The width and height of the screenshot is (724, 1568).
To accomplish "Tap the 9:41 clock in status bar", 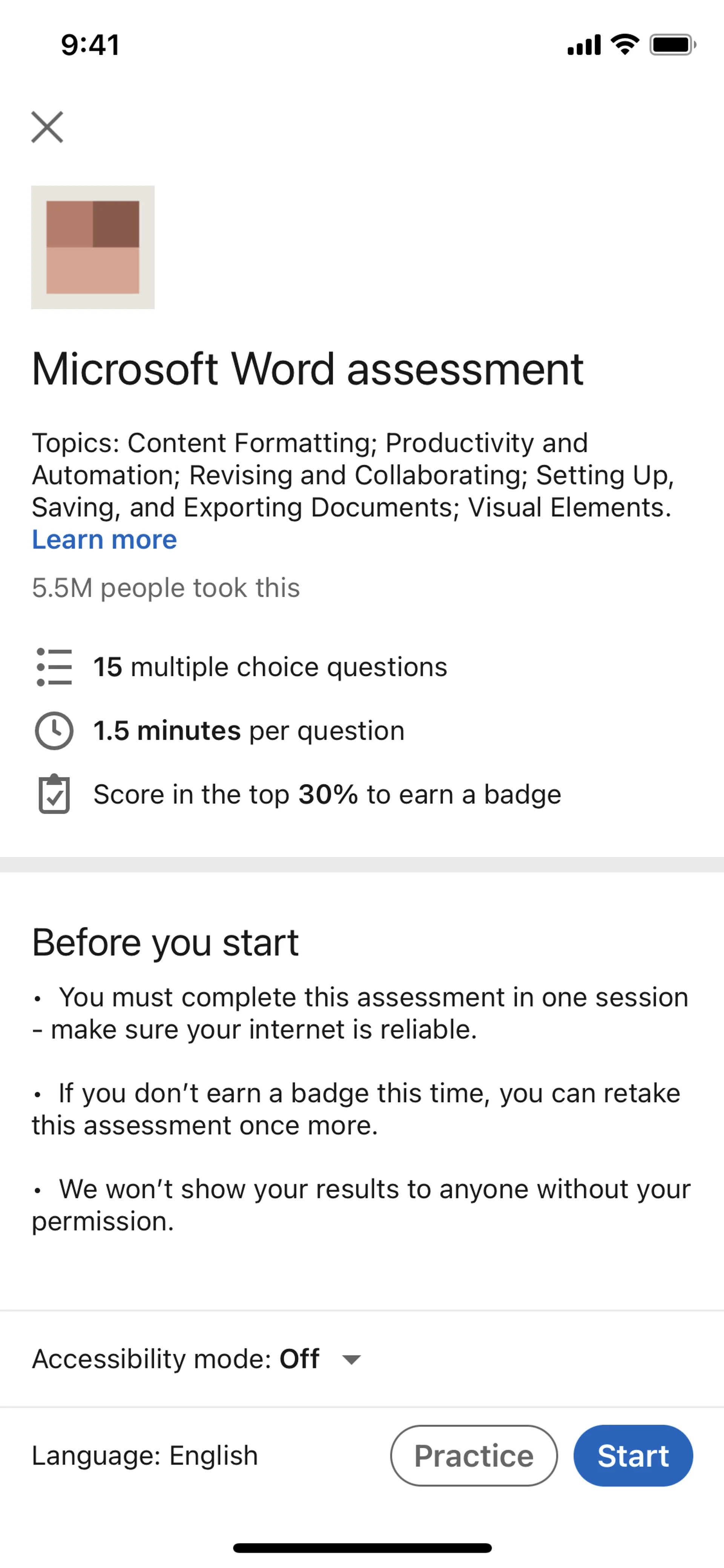I will [x=90, y=45].
